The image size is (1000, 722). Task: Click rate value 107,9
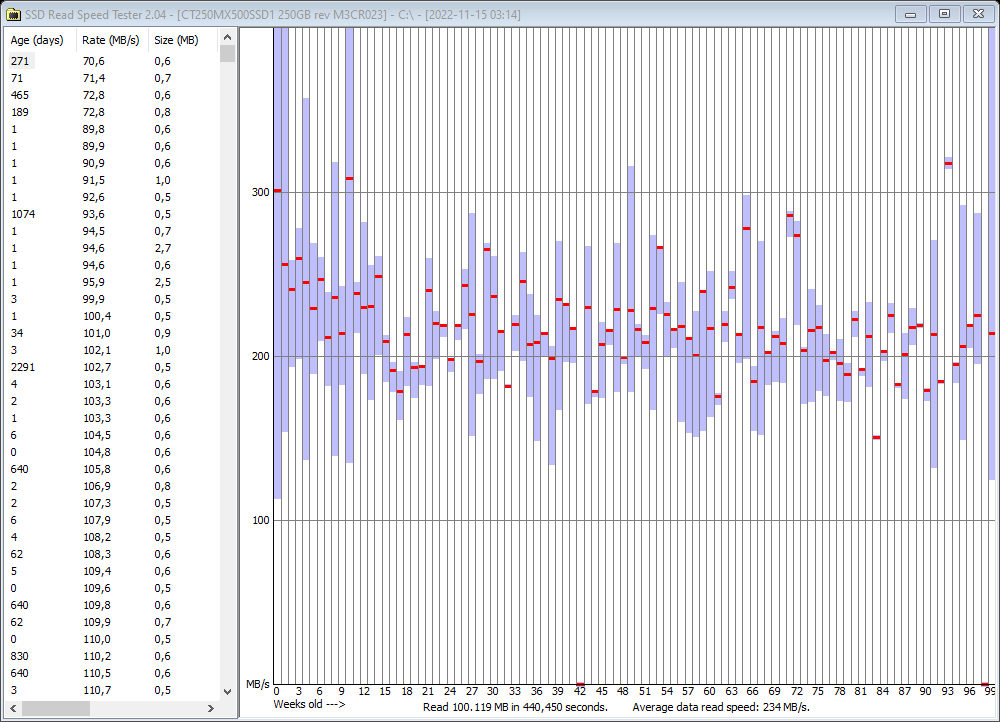97,520
